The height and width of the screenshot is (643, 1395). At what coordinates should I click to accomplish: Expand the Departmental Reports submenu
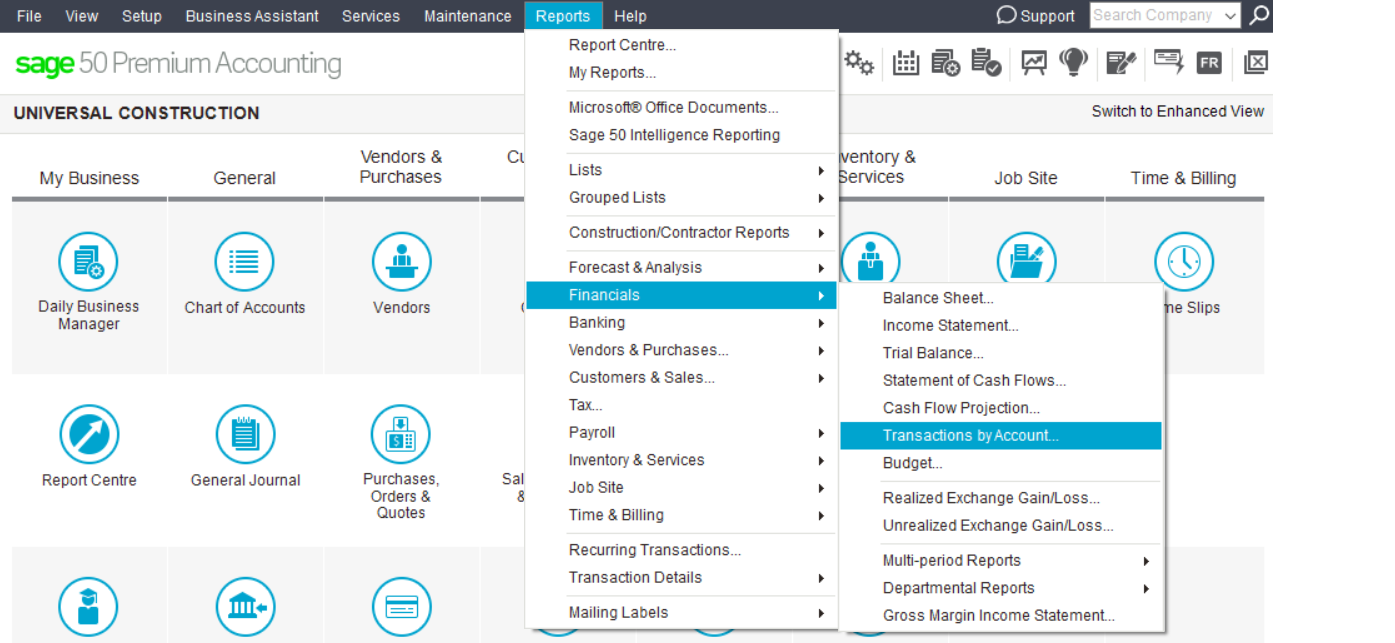[x=1001, y=588]
